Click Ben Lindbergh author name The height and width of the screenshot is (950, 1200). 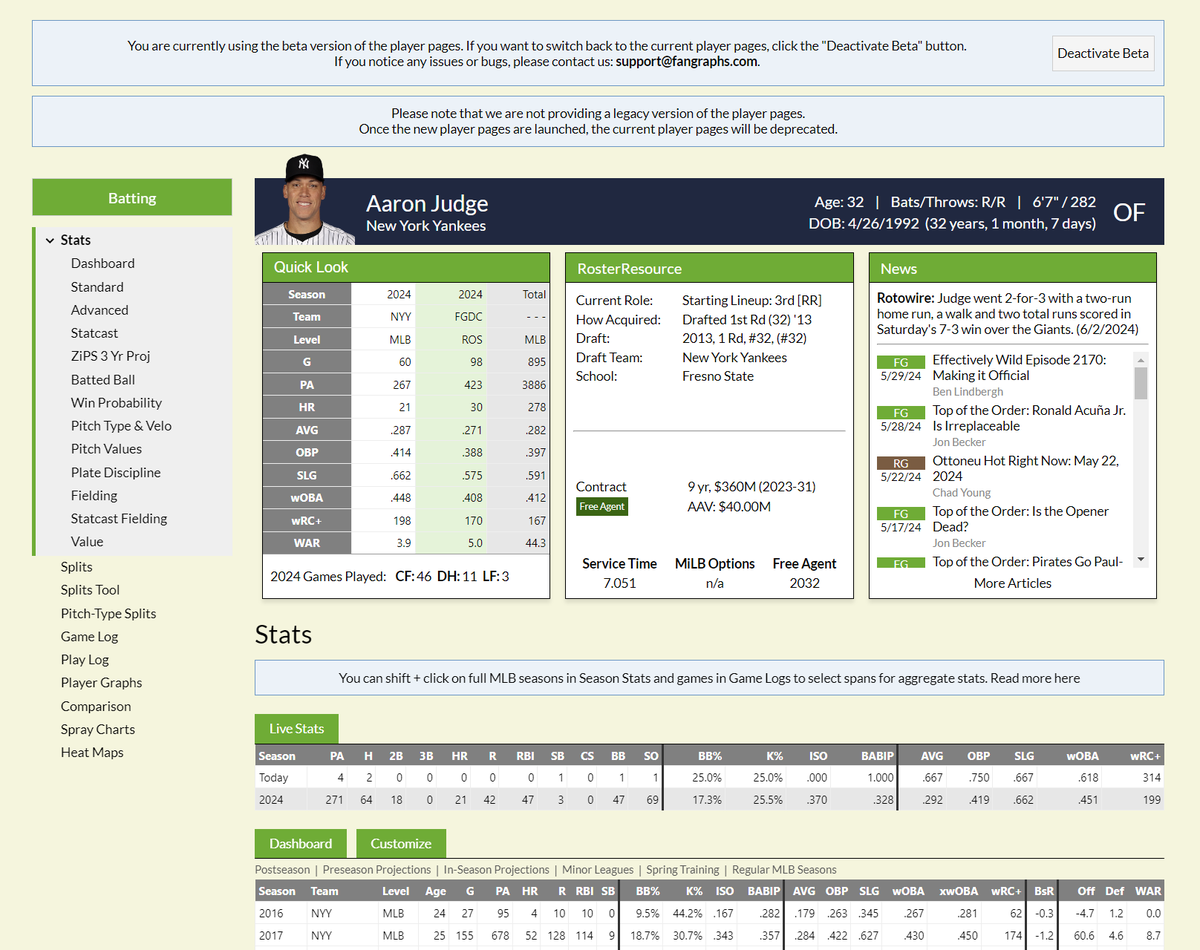coord(968,392)
